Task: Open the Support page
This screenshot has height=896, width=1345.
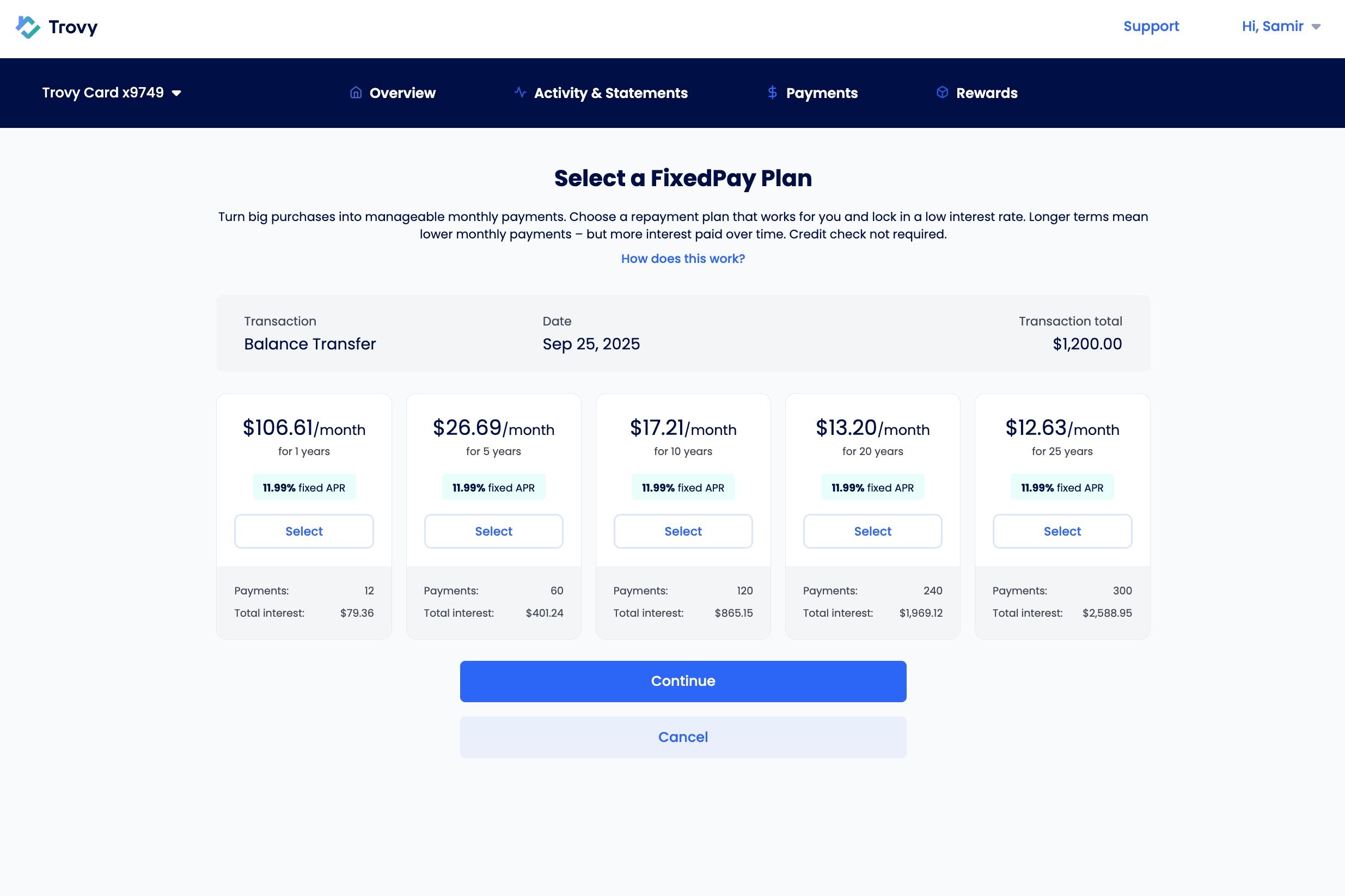Action: 1151,26
